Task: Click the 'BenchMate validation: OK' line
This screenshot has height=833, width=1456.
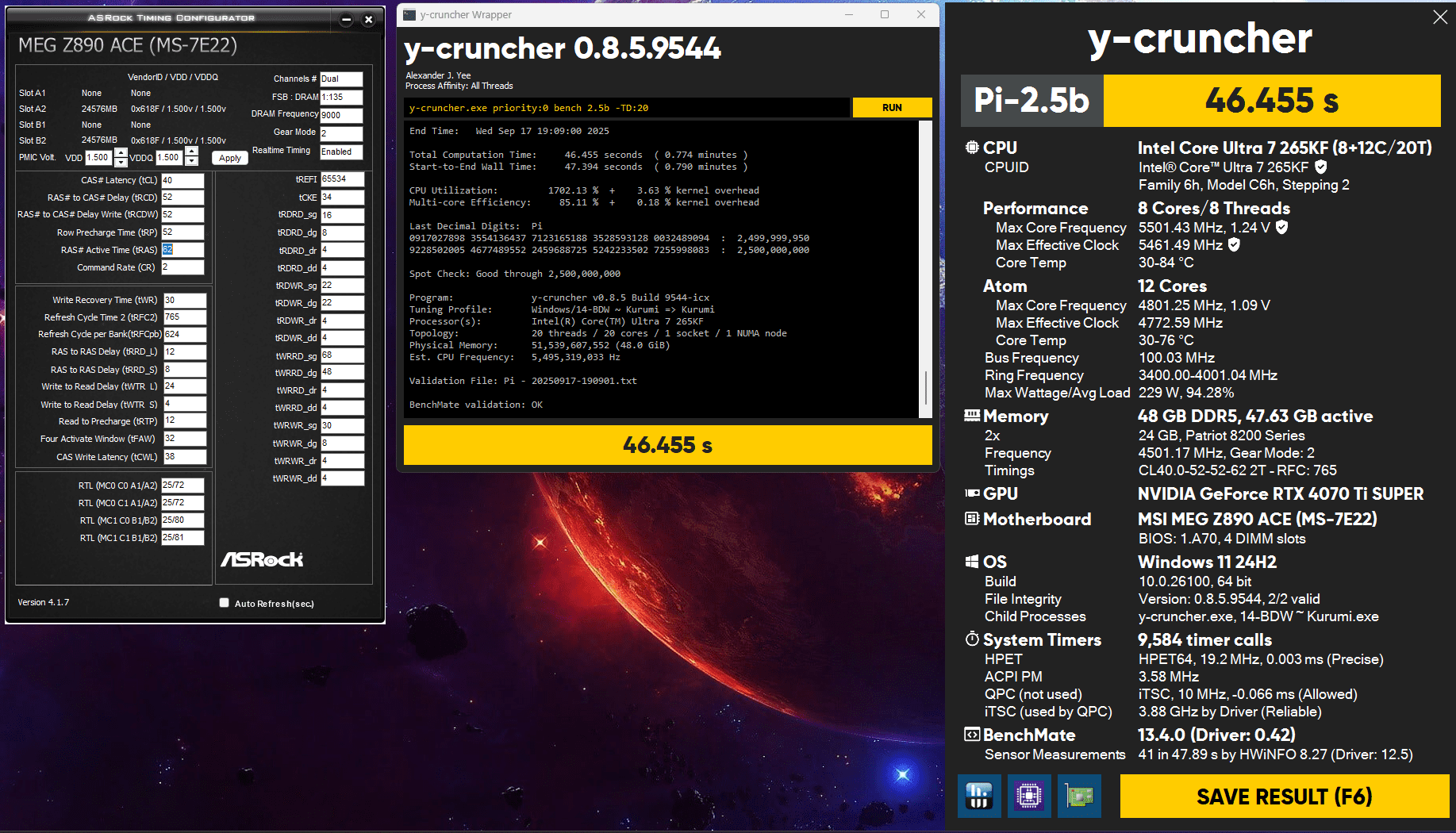Action: 476,405
